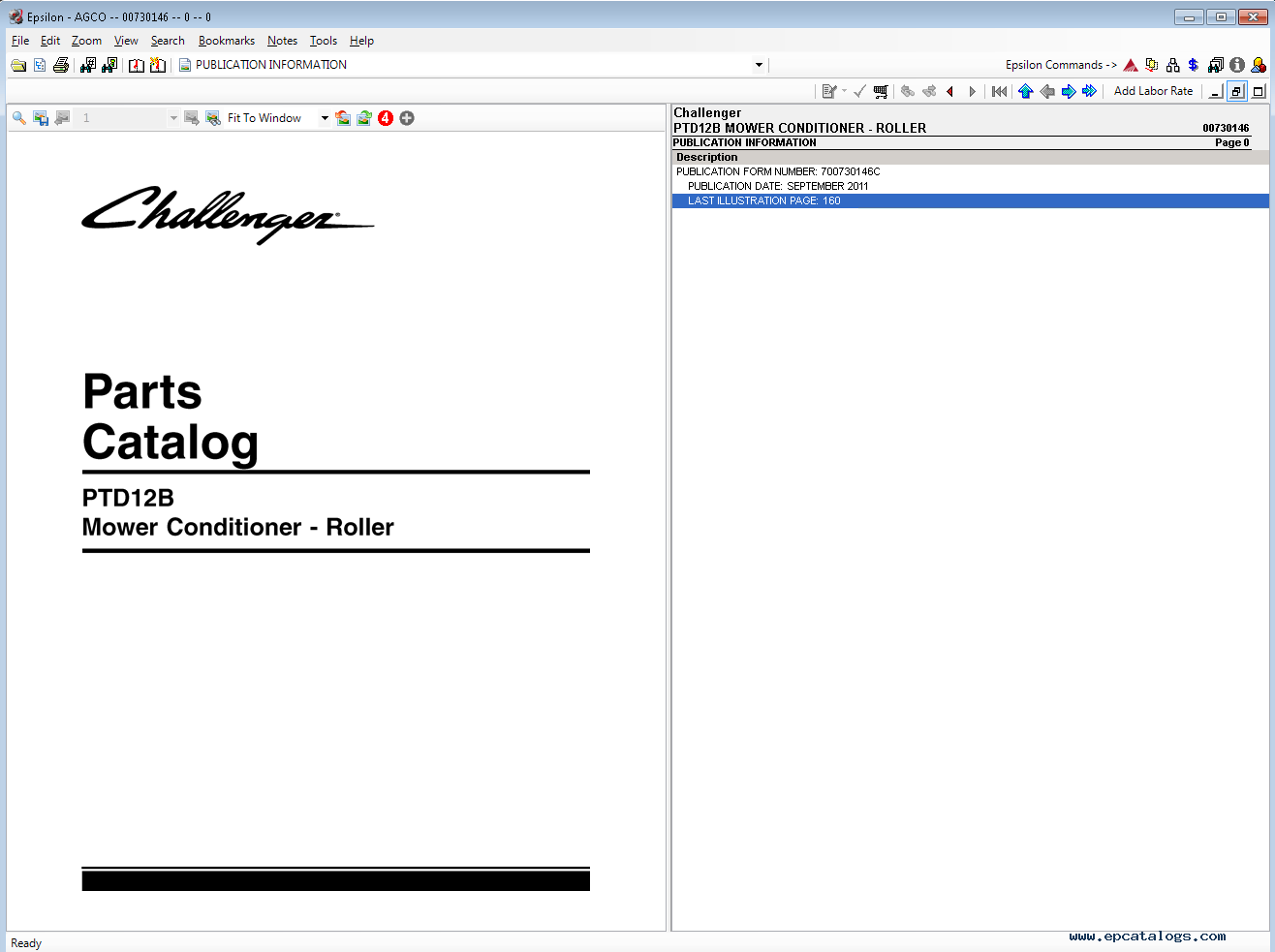Open the File menu
The image size is (1275, 952).
click(x=20, y=41)
